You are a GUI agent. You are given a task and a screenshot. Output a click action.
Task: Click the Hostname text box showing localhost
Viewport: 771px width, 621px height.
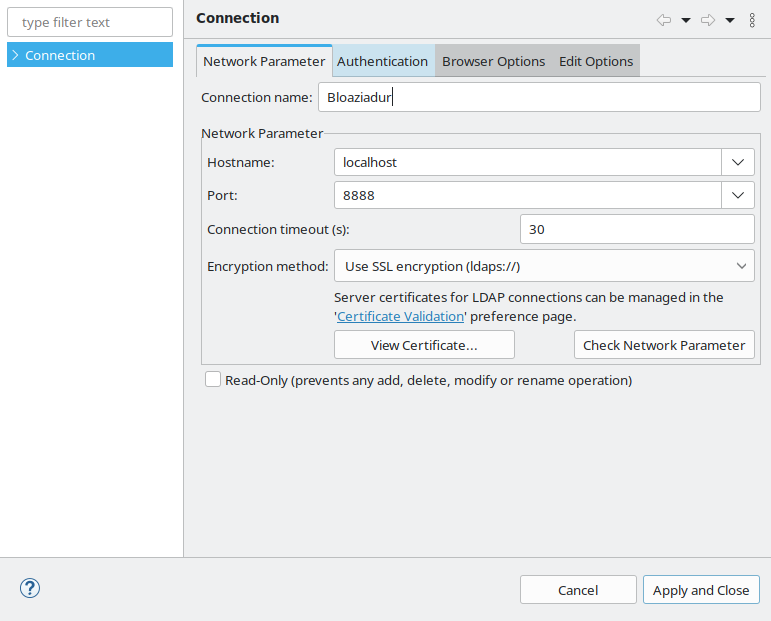coord(528,162)
